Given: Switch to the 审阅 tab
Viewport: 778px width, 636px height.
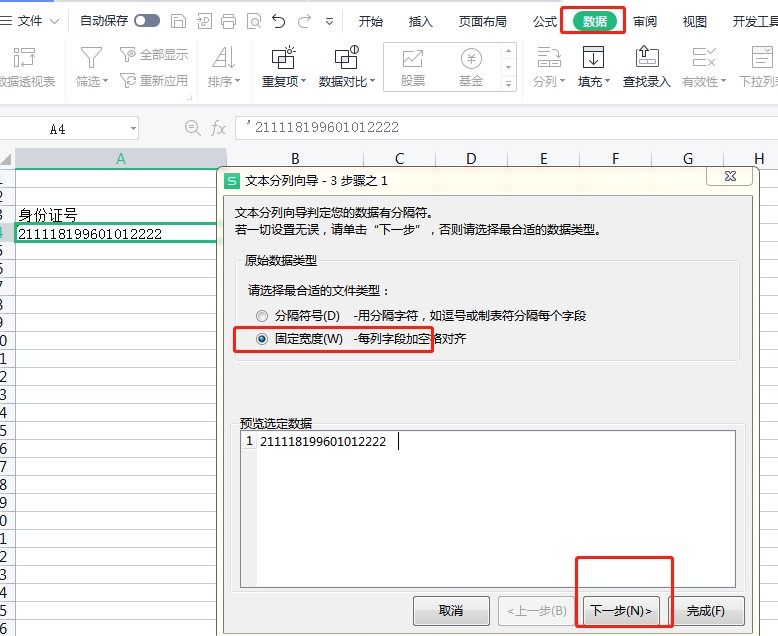Looking at the screenshot, I should [645, 21].
